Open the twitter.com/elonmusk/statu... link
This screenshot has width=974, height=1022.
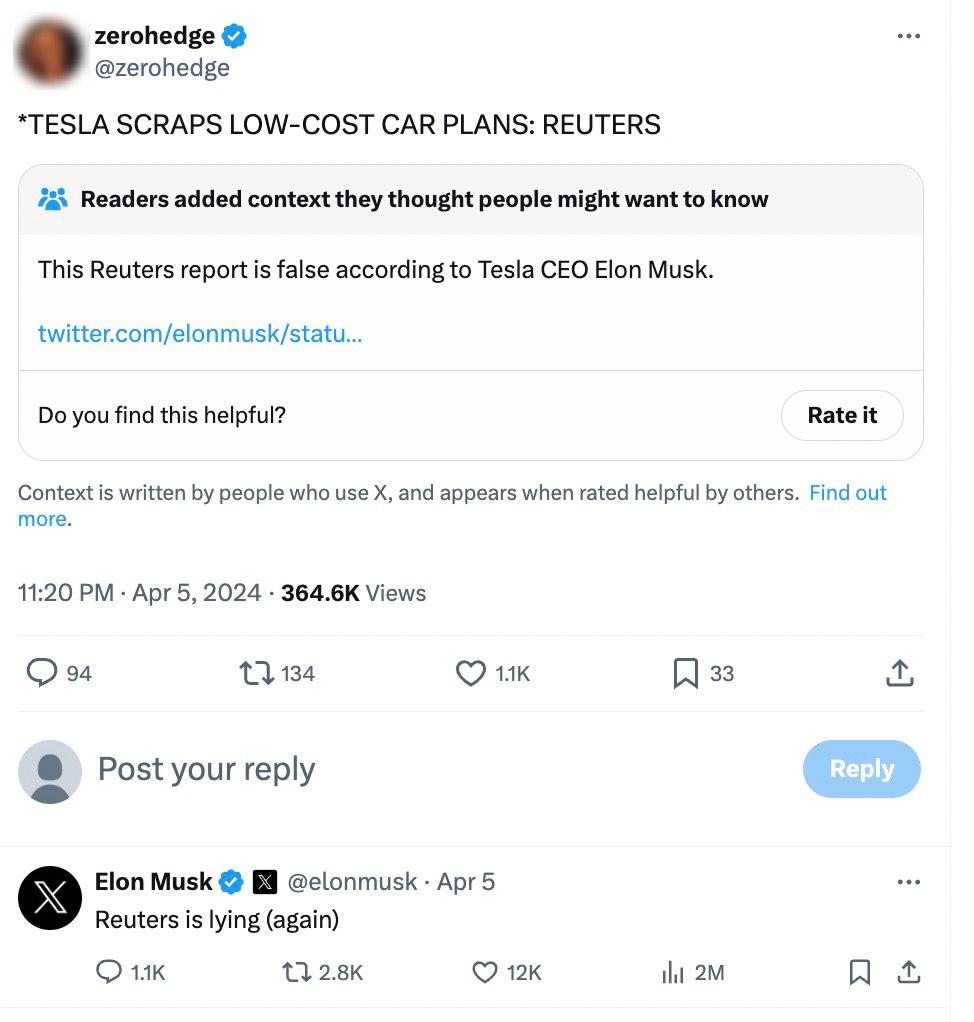pos(199,333)
